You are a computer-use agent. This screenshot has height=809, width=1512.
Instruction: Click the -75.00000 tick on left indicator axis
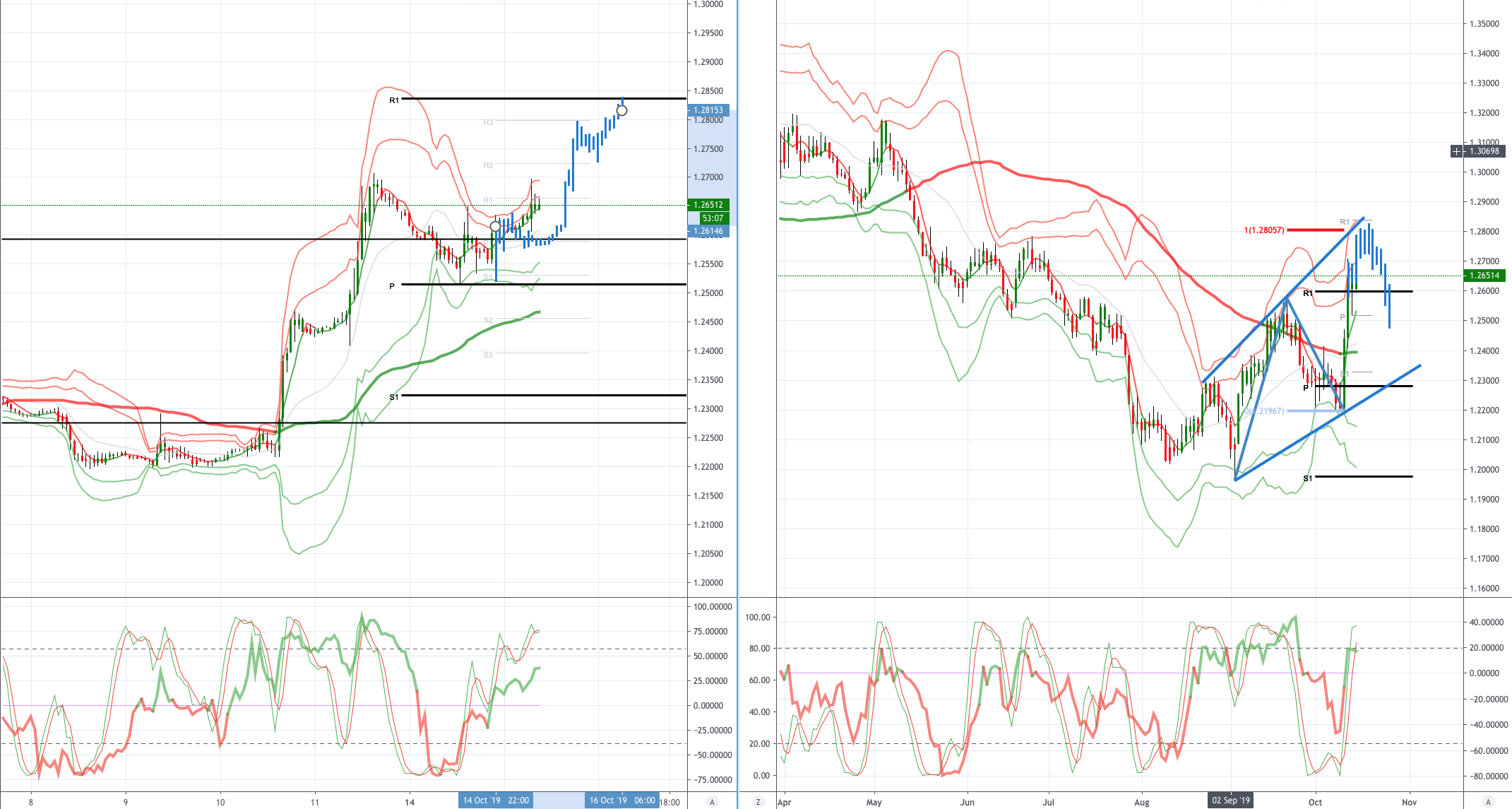713,780
